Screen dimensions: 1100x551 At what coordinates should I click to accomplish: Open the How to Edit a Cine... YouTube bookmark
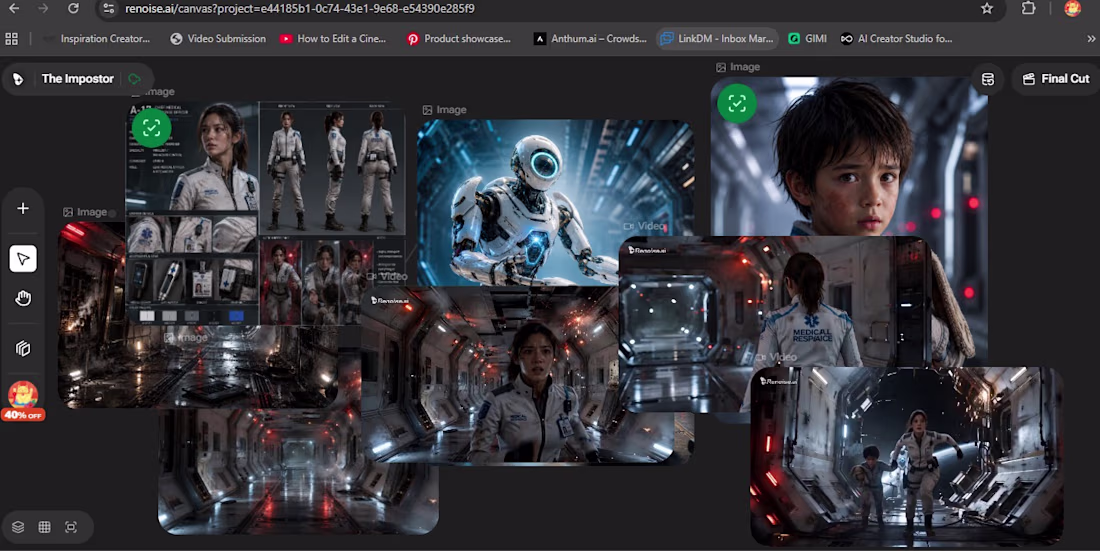point(333,39)
